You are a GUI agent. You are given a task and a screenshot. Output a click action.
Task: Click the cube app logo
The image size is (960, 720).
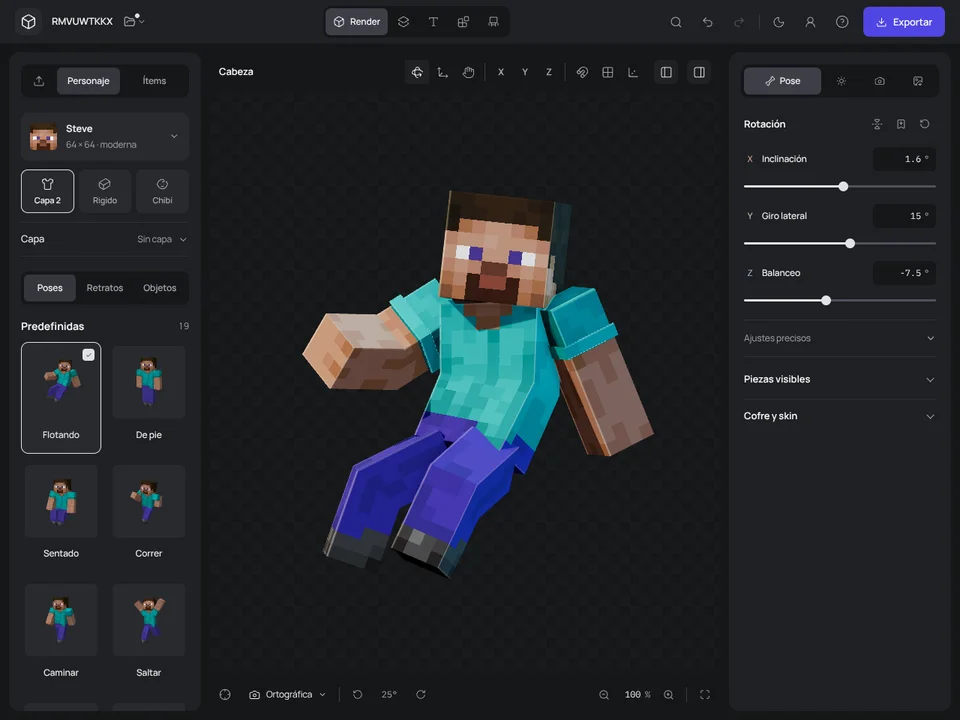tap(28, 21)
